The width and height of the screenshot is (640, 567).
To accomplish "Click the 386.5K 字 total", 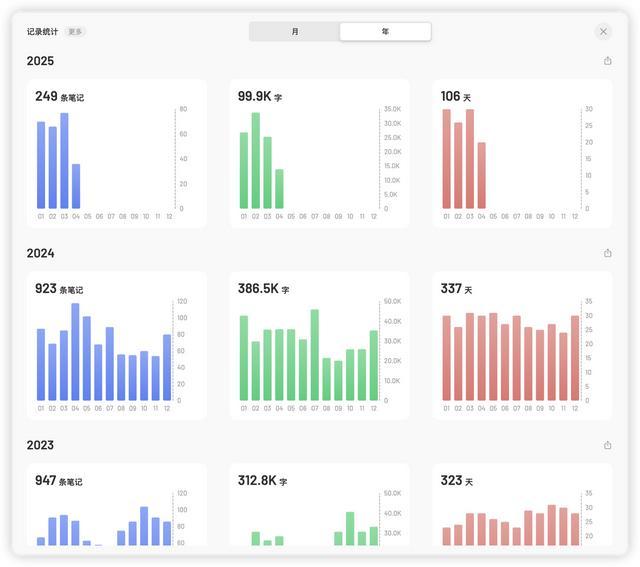I will [263, 289].
